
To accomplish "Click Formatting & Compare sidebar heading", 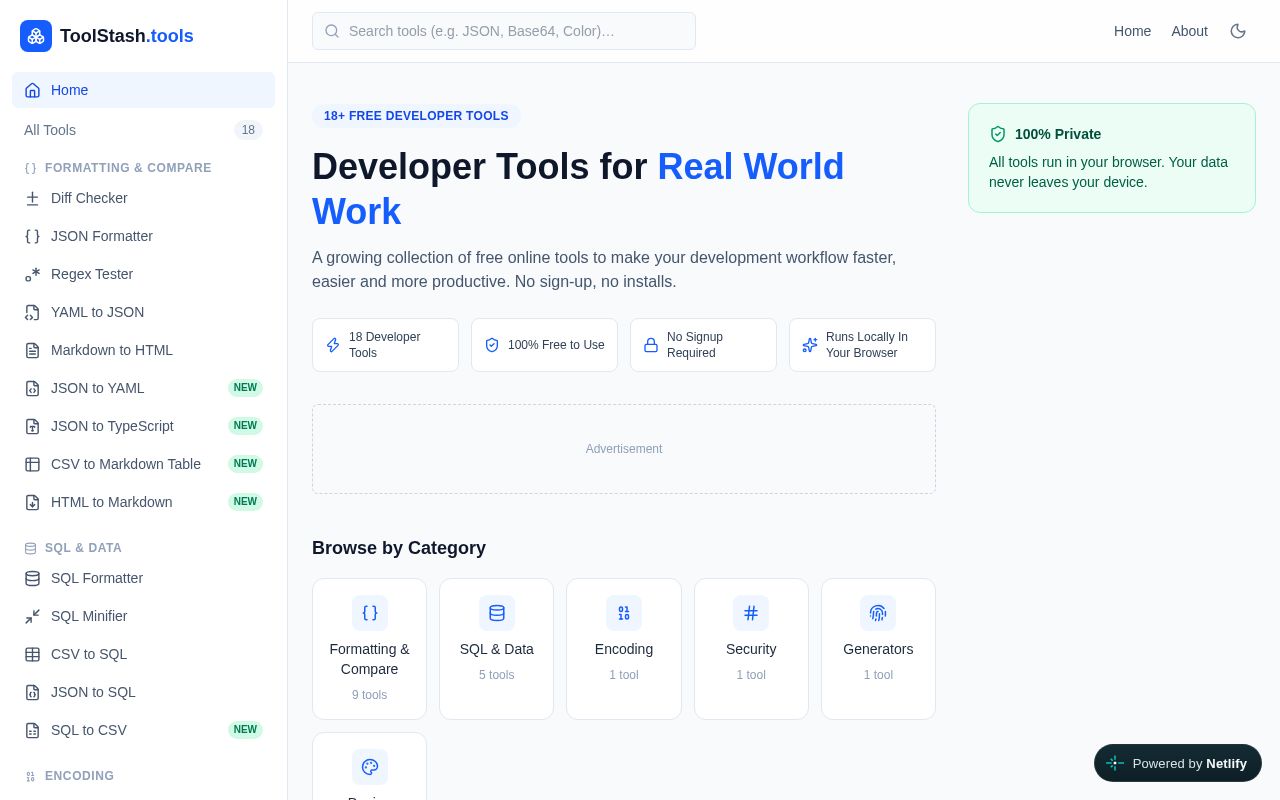I will (128, 168).
